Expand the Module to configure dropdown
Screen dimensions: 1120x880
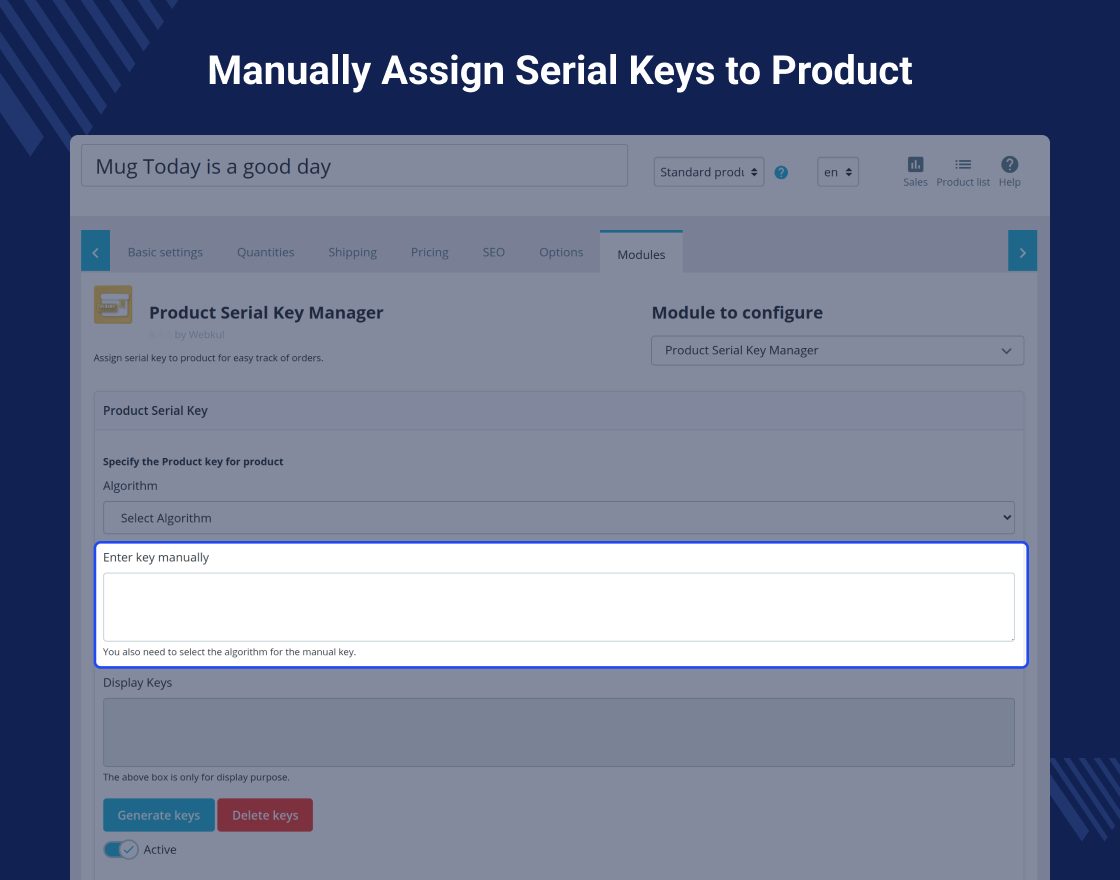[837, 351]
